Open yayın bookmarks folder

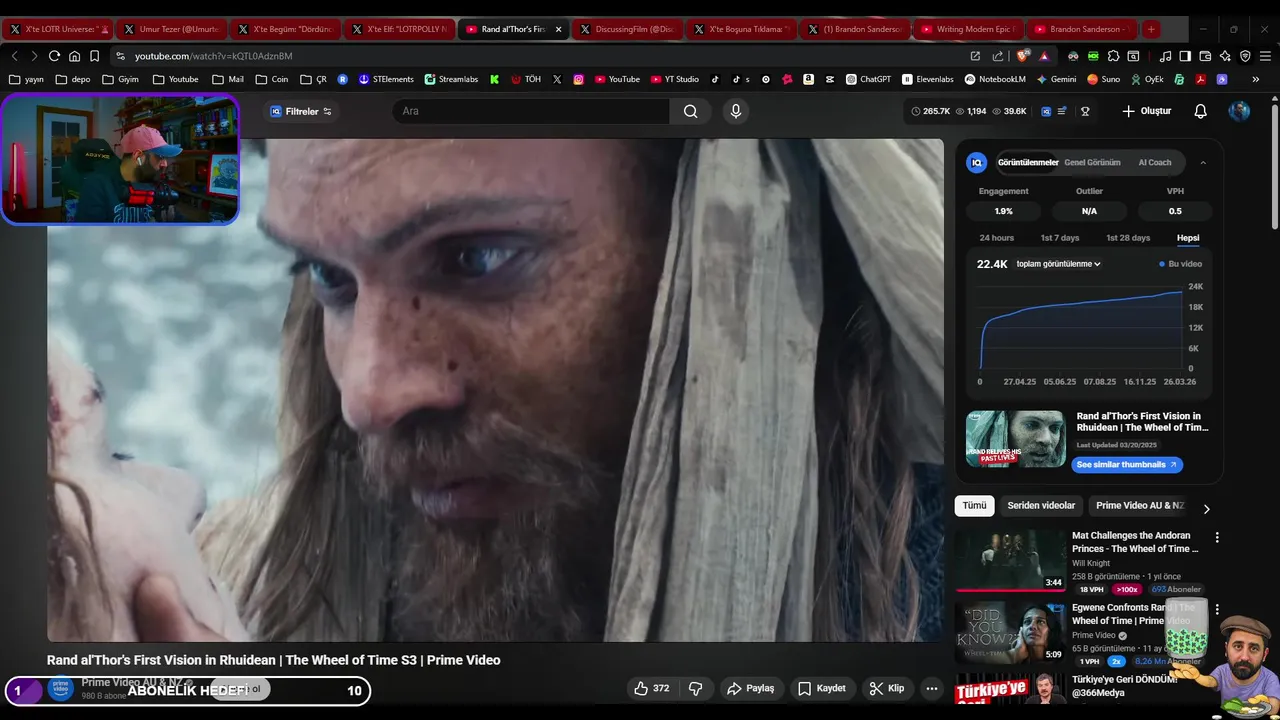coord(26,79)
